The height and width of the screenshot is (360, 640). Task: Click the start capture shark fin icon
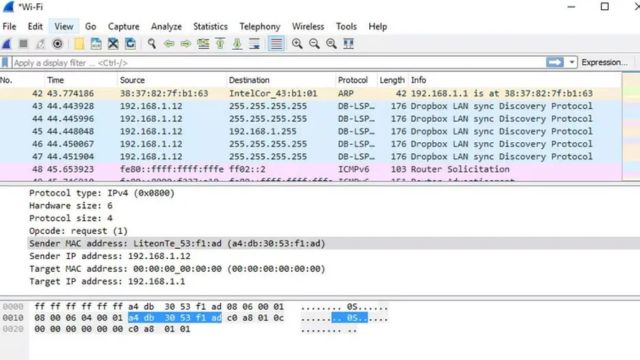pyautogui.click(x=7, y=44)
